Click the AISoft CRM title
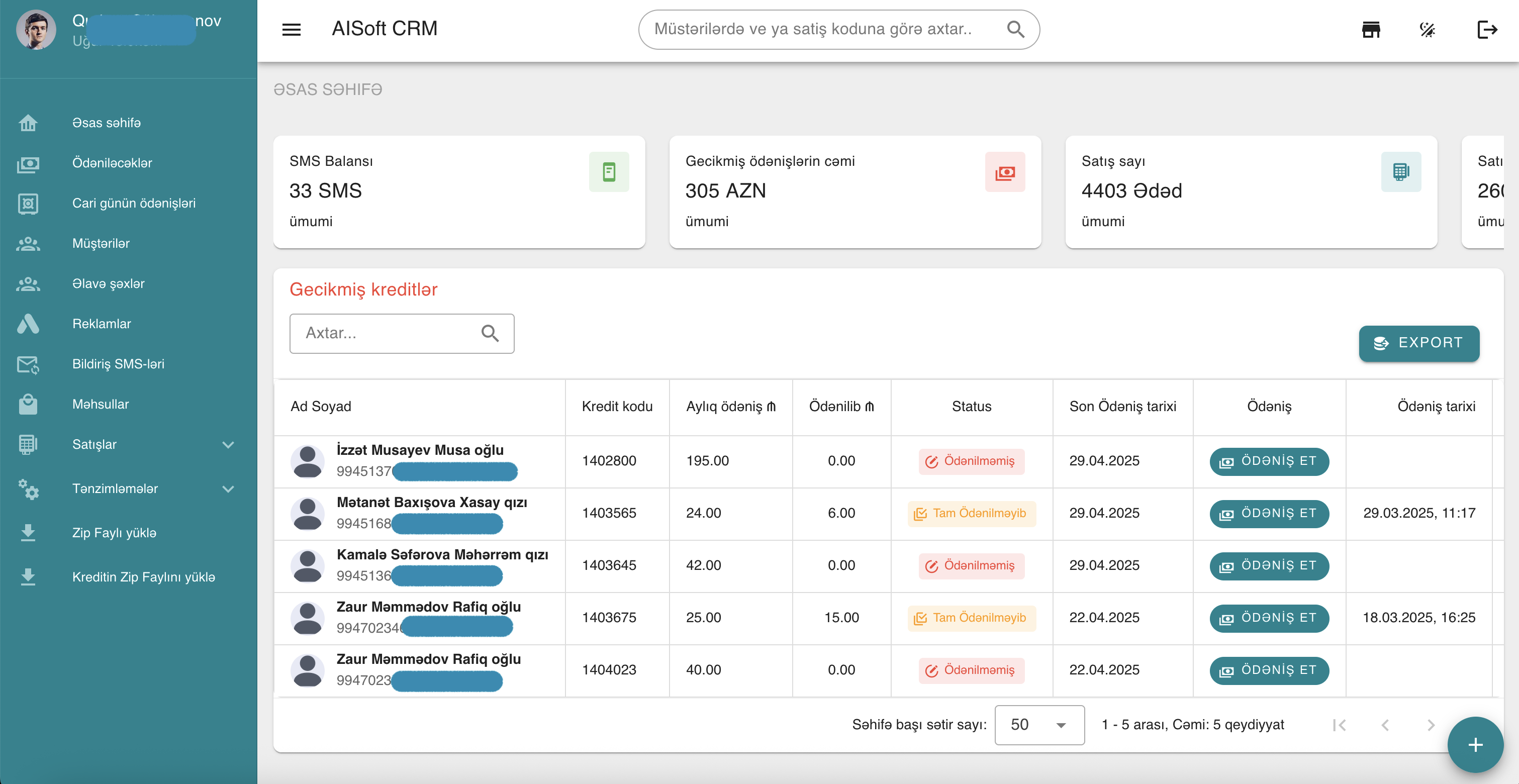Image resolution: width=1519 pixels, height=784 pixels. click(385, 28)
